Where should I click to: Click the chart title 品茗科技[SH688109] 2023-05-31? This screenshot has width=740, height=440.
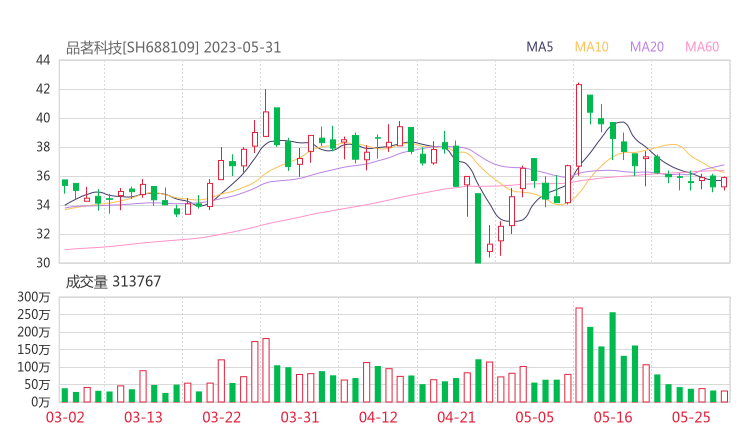pos(173,48)
